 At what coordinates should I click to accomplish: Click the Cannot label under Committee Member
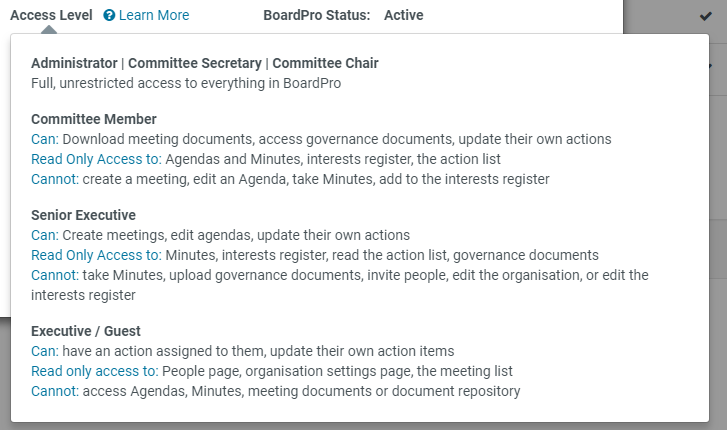pos(54,179)
